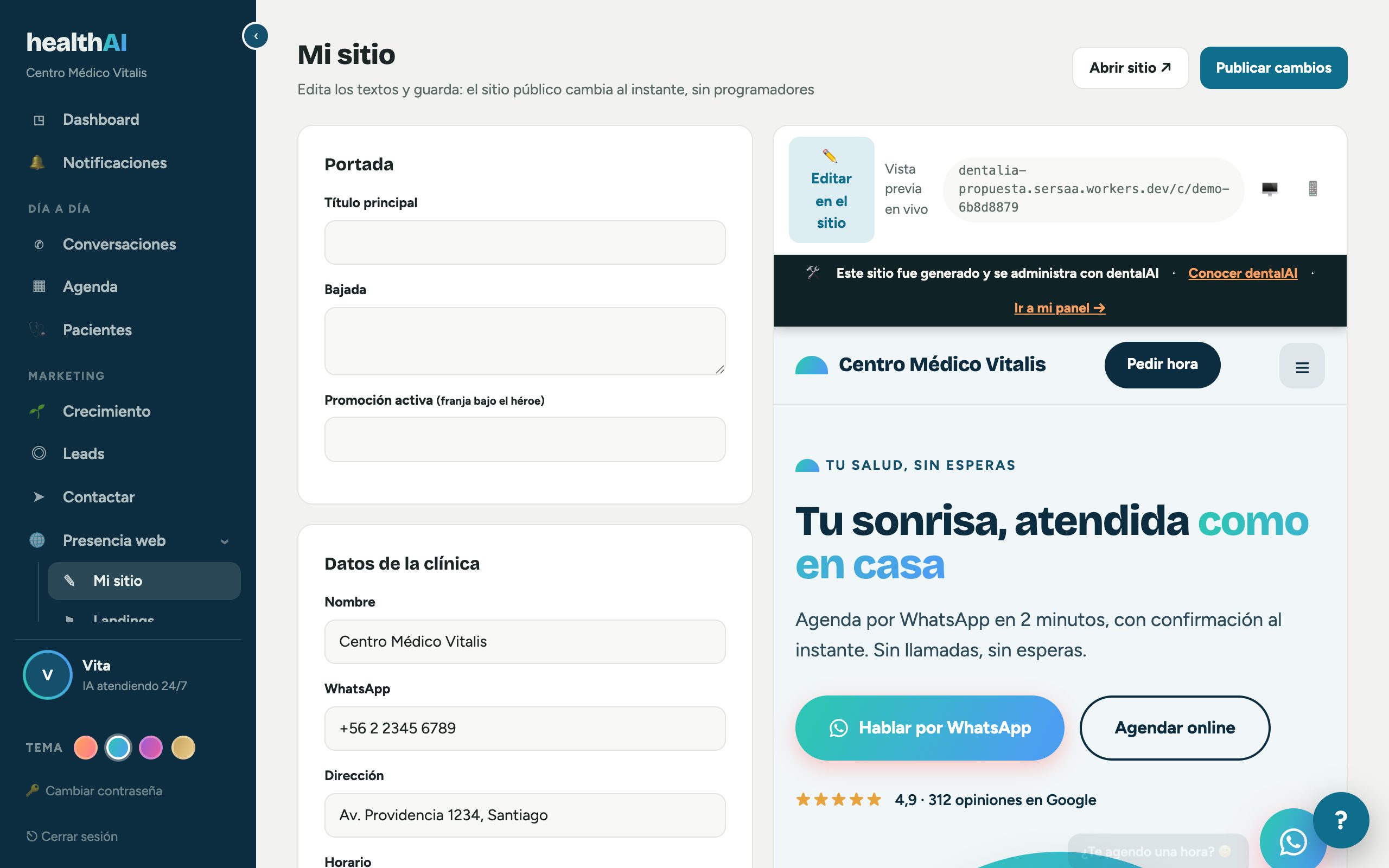Click the Agenda calendar icon

[x=39, y=286]
